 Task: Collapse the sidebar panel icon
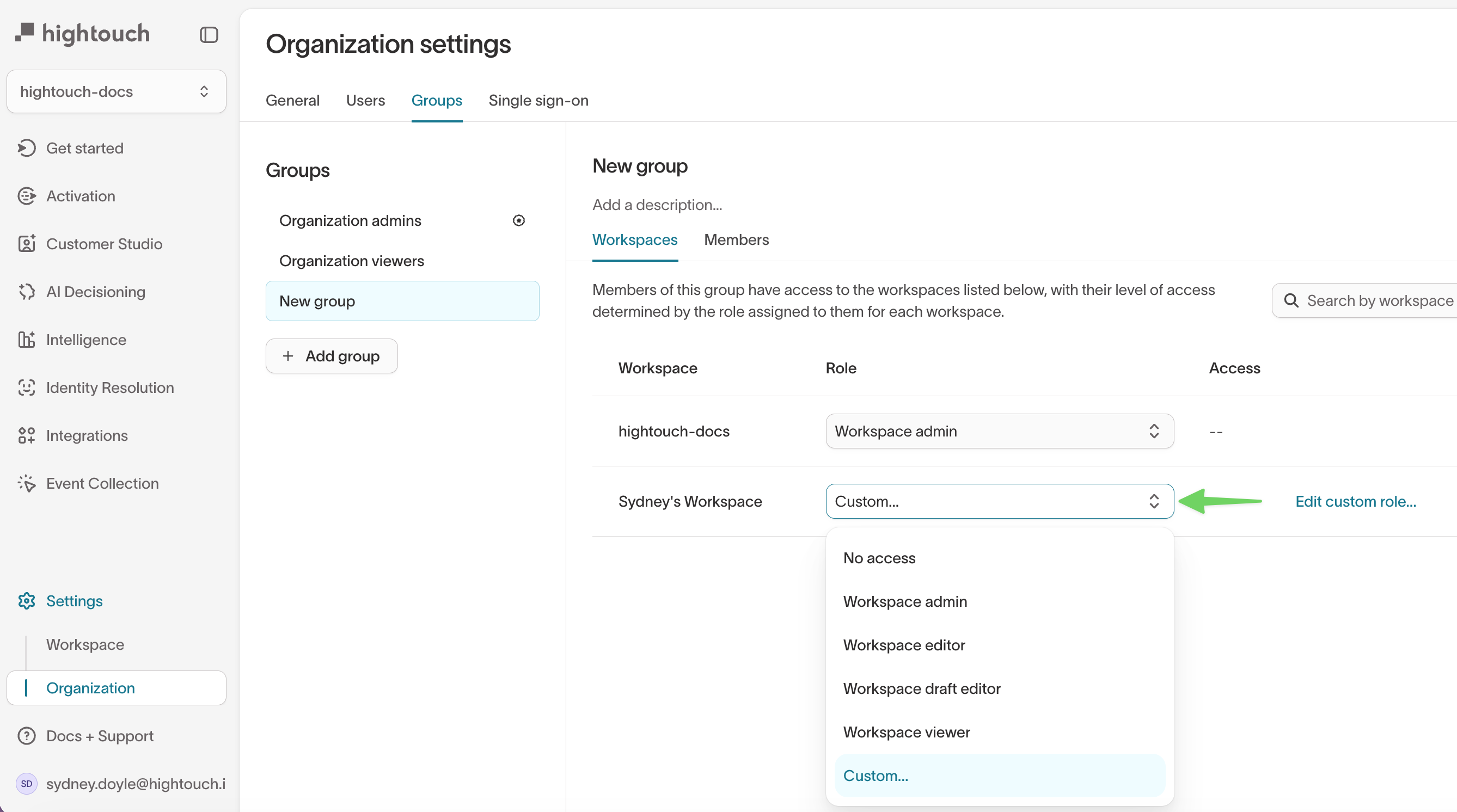tap(209, 35)
